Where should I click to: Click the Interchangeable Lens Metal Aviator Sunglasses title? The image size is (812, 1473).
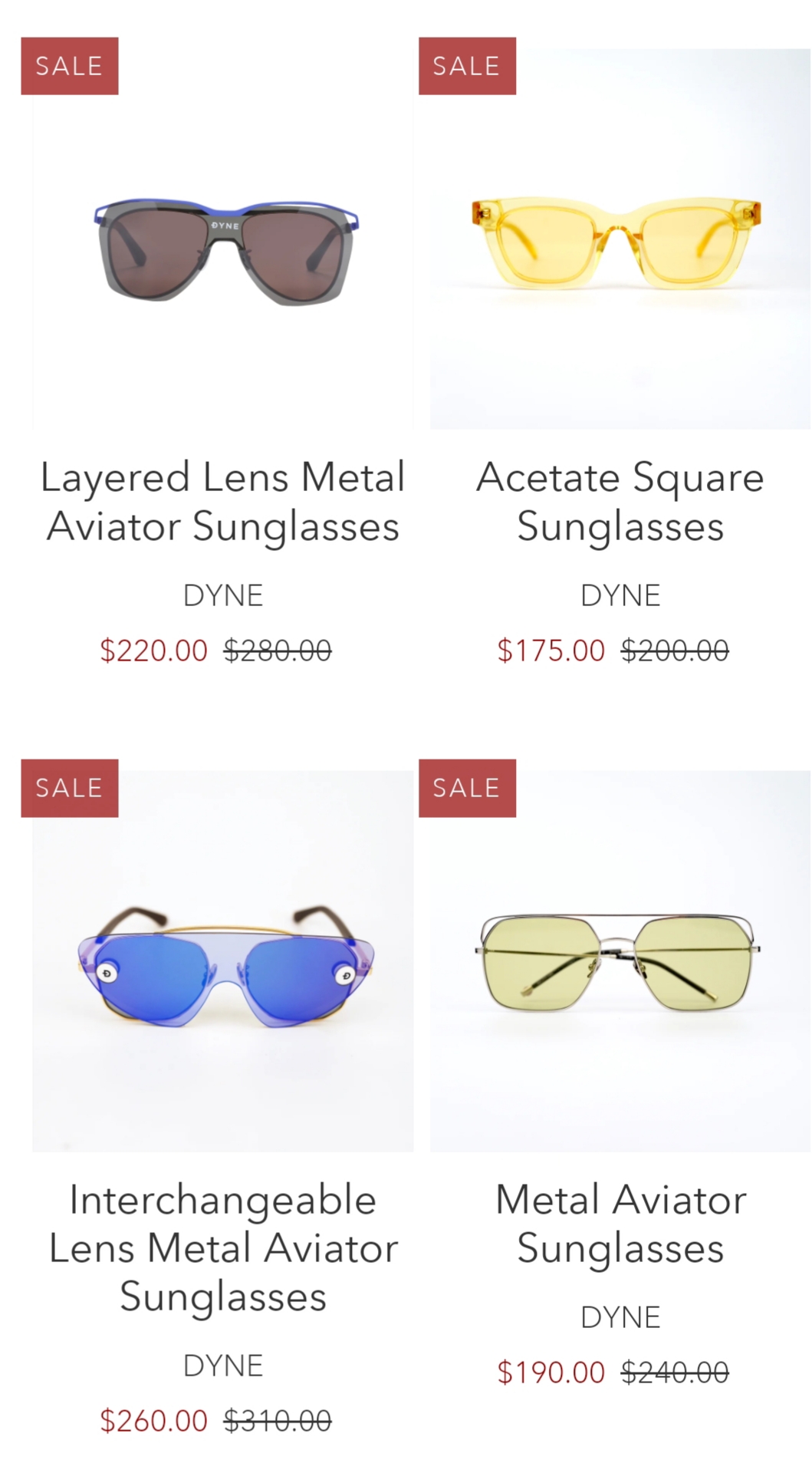pos(222,1247)
